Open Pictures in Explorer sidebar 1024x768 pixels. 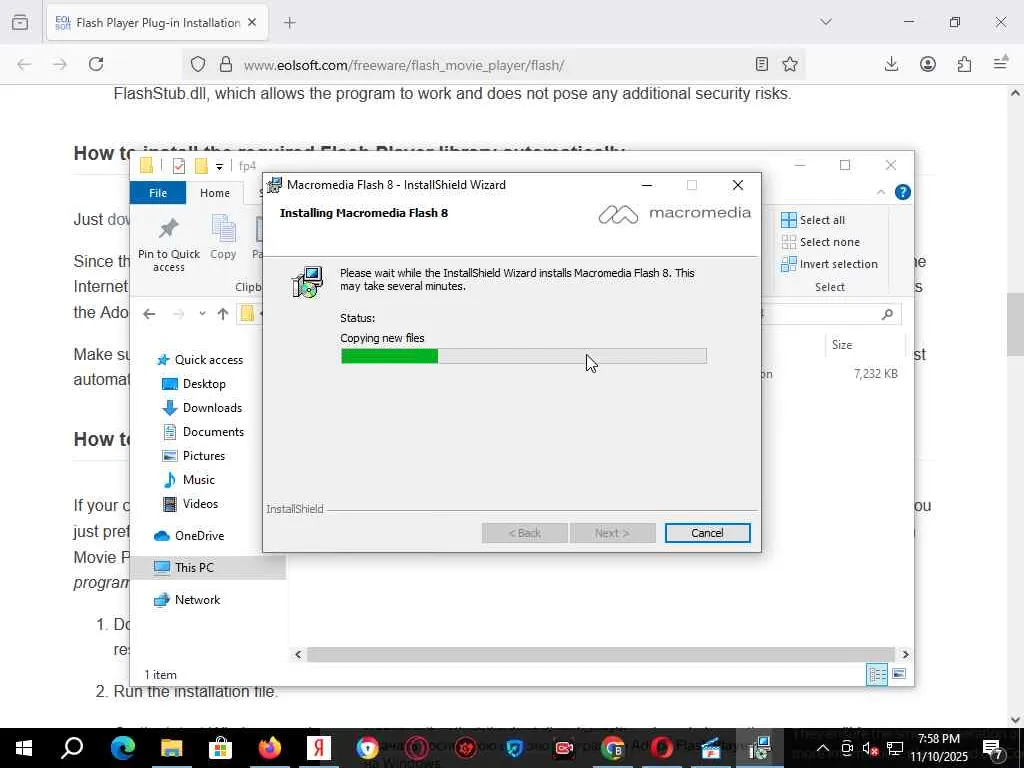pyautogui.click(x=193, y=456)
